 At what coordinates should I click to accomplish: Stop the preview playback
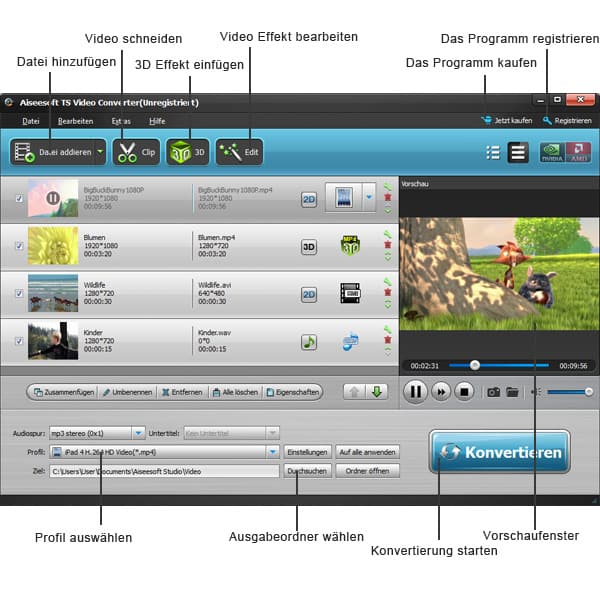click(464, 392)
